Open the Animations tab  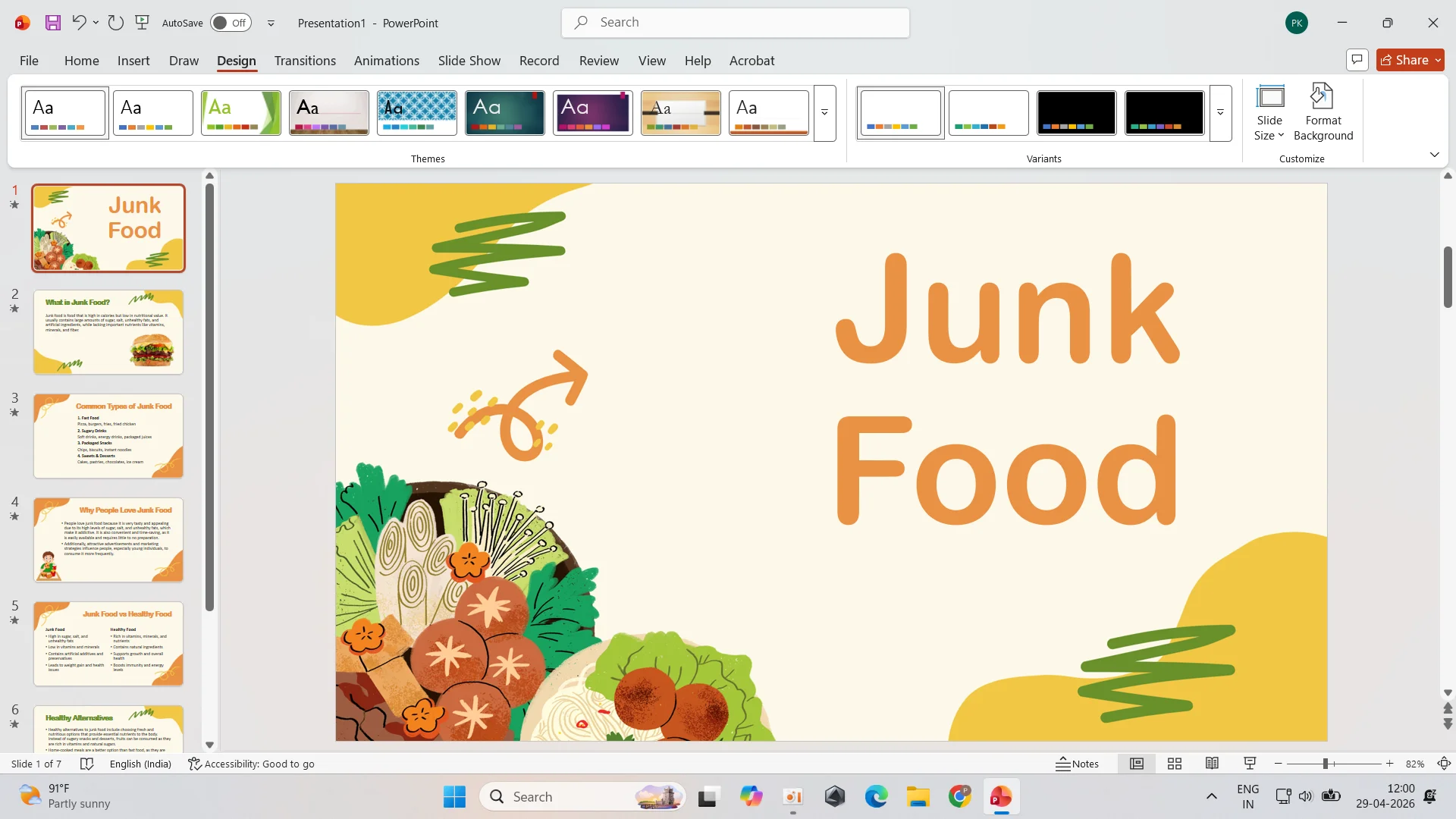(x=387, y=61)
